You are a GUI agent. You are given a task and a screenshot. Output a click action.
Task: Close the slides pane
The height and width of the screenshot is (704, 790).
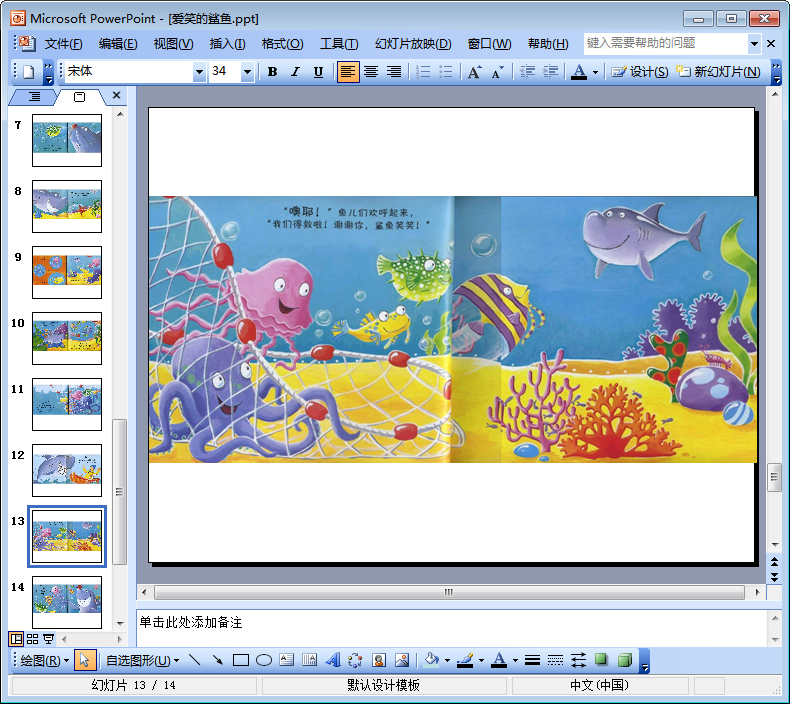pos(116,95)
